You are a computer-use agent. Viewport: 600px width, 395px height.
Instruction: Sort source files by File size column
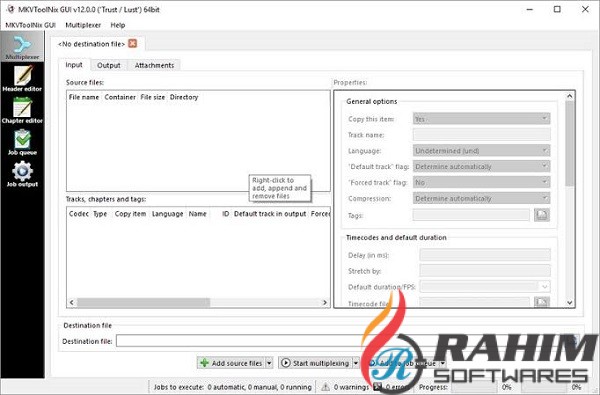click(152, 97)
